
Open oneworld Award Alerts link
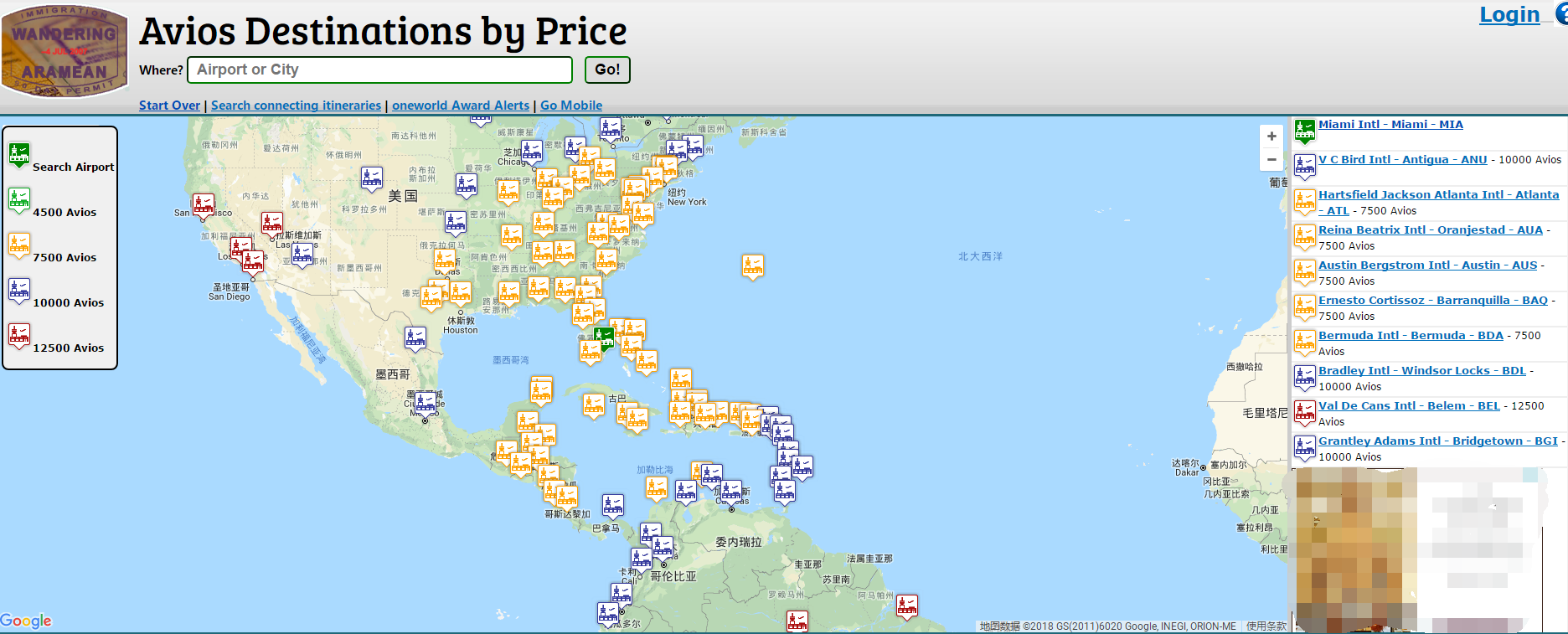pos(461,106)
